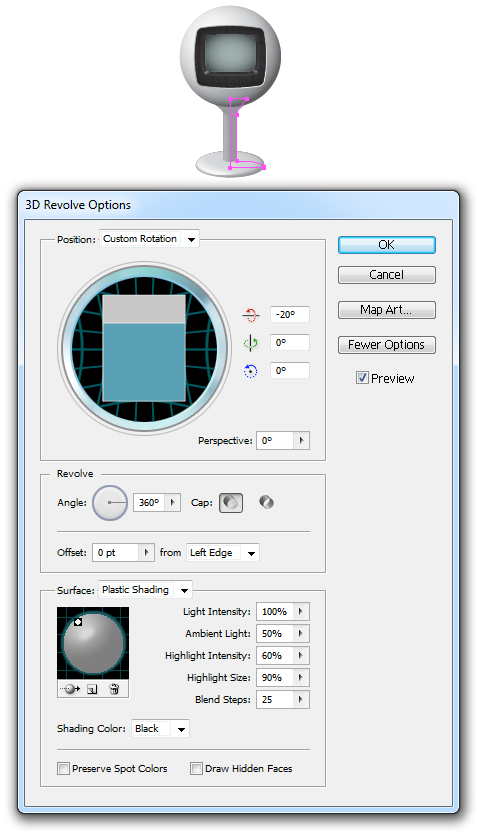478x836 pixels.
Task: Toggle the Preview checkbox
Action: [362, 378]
